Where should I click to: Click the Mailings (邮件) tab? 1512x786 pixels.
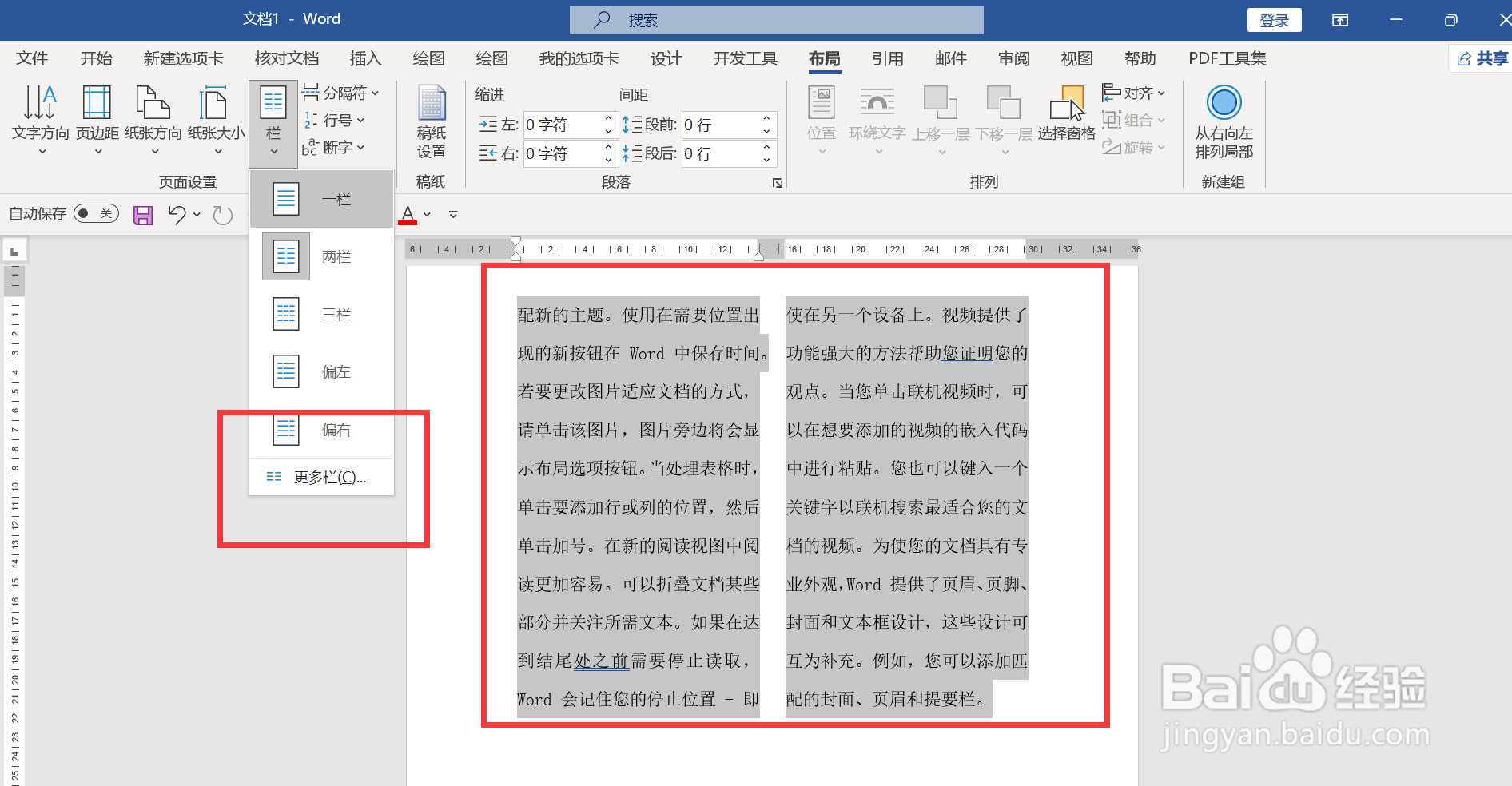click(950, 58)
